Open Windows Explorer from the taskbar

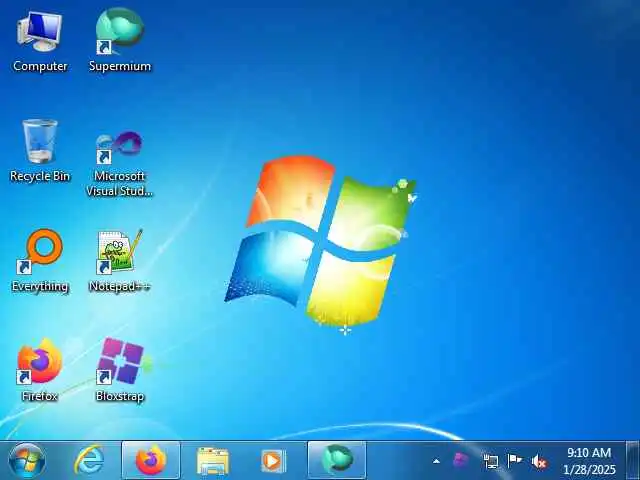213,461
